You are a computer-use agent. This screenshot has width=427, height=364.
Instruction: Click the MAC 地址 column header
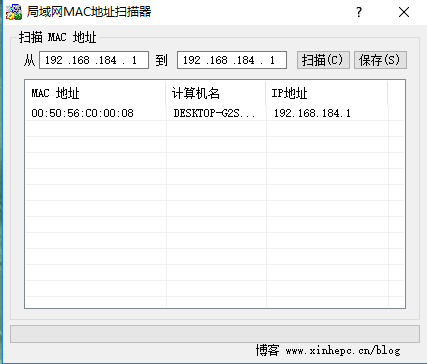click(x=96, y=93)
